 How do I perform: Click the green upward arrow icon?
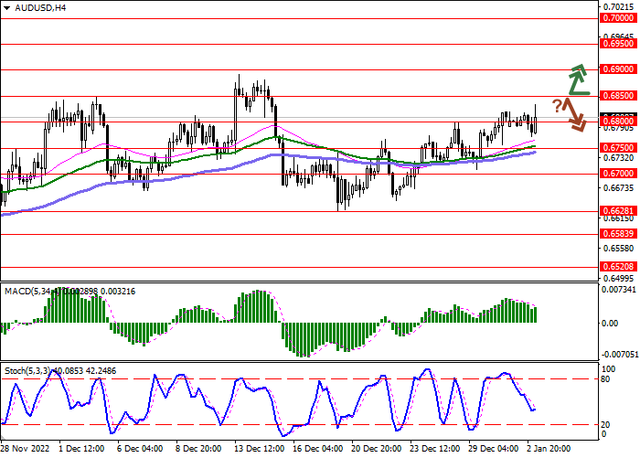tap(578, 76)
